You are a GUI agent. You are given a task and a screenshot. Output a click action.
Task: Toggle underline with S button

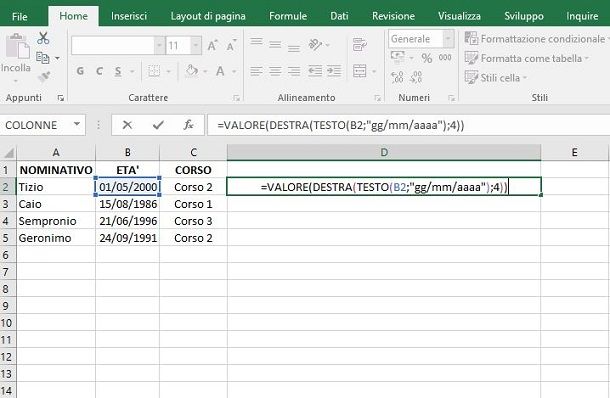(118, 71)
